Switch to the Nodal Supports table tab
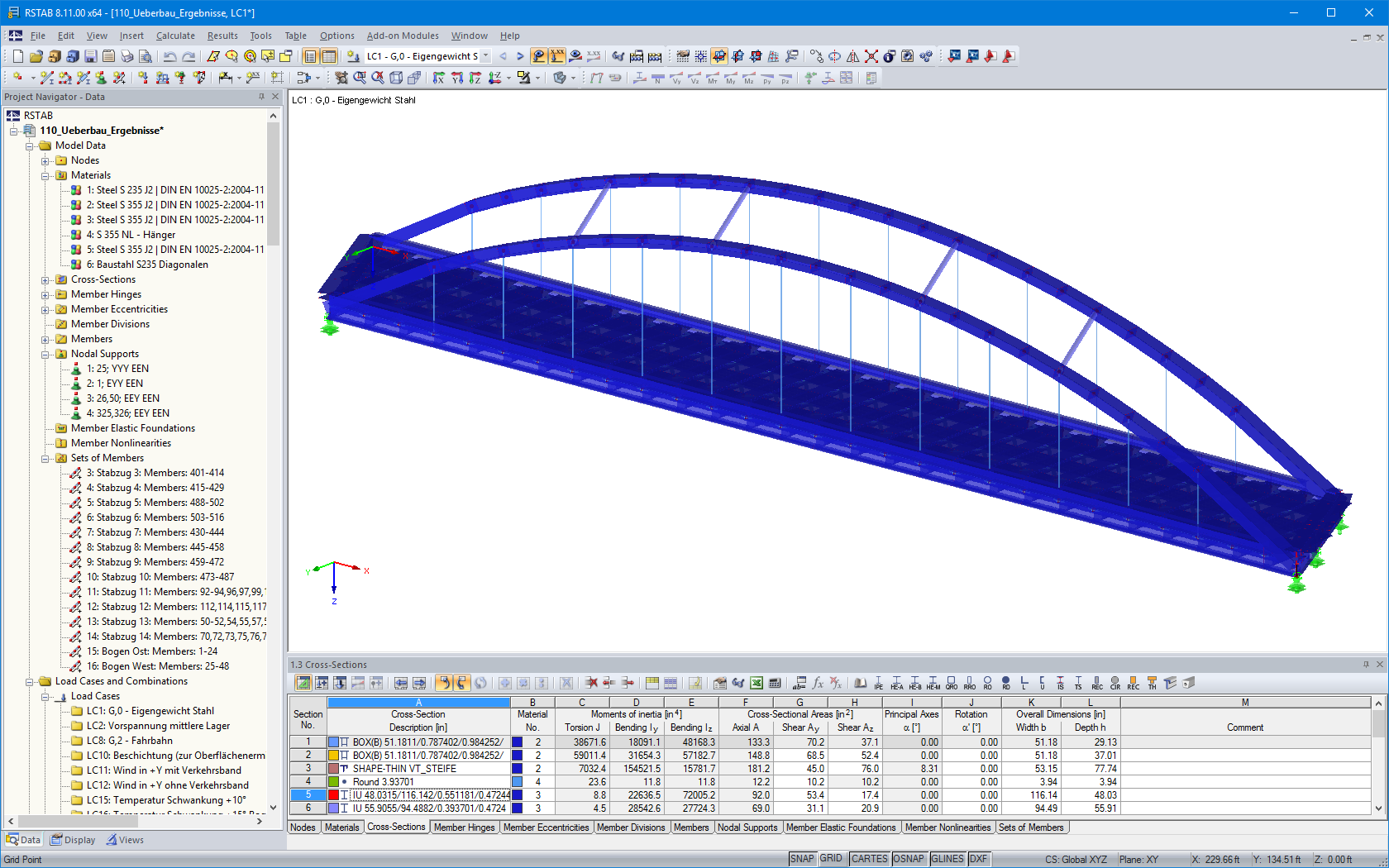Screen dimensions: 1389x868 click(x=747, y=827)
